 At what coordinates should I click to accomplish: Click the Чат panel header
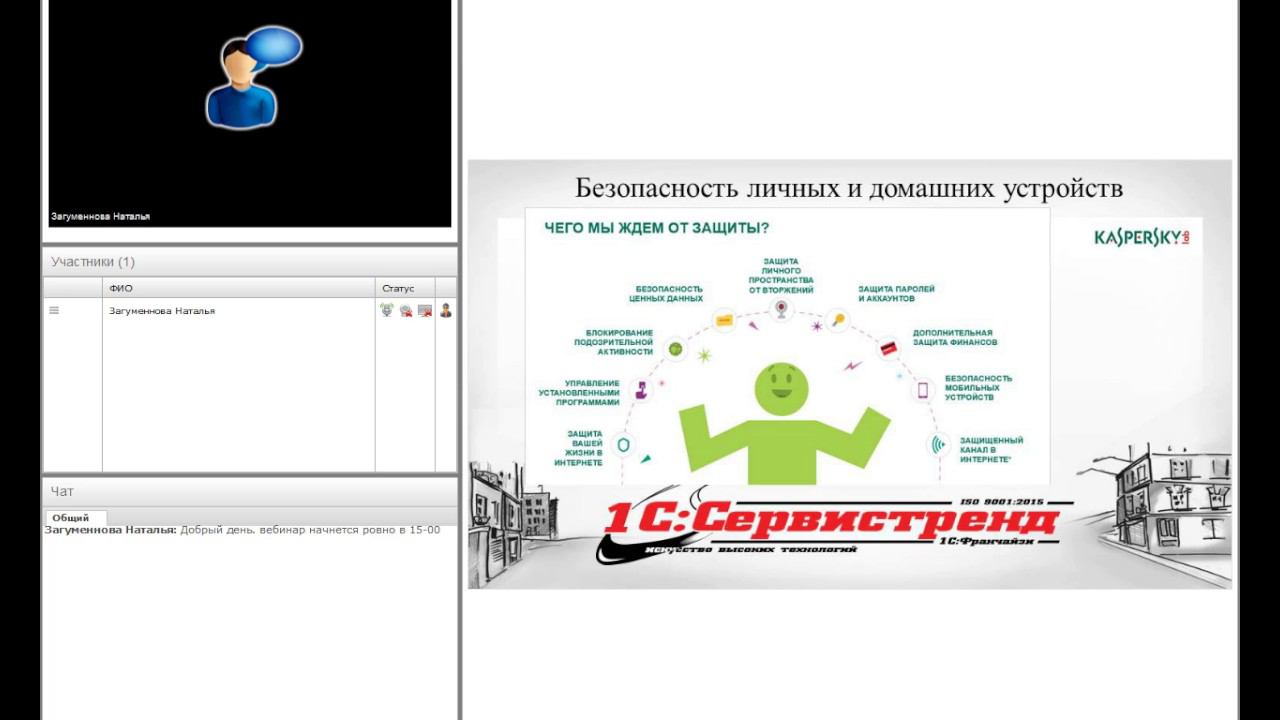(250, 491)
